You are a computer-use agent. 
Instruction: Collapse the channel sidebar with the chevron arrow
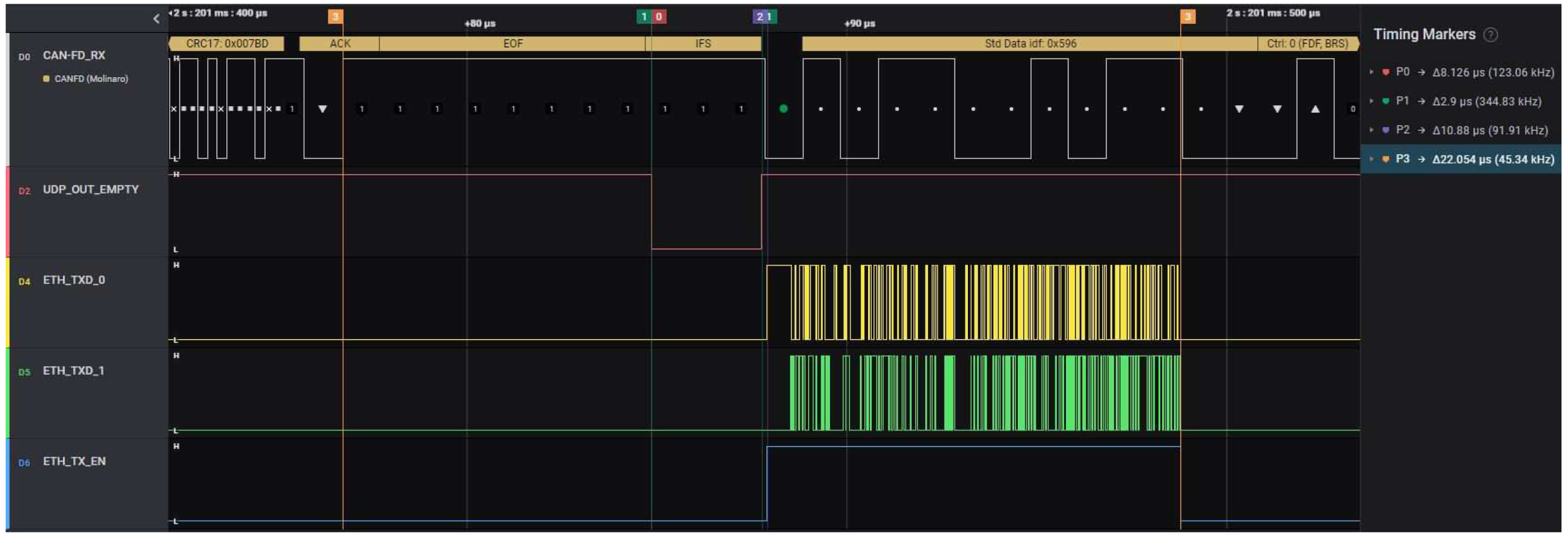pos(156,19)
